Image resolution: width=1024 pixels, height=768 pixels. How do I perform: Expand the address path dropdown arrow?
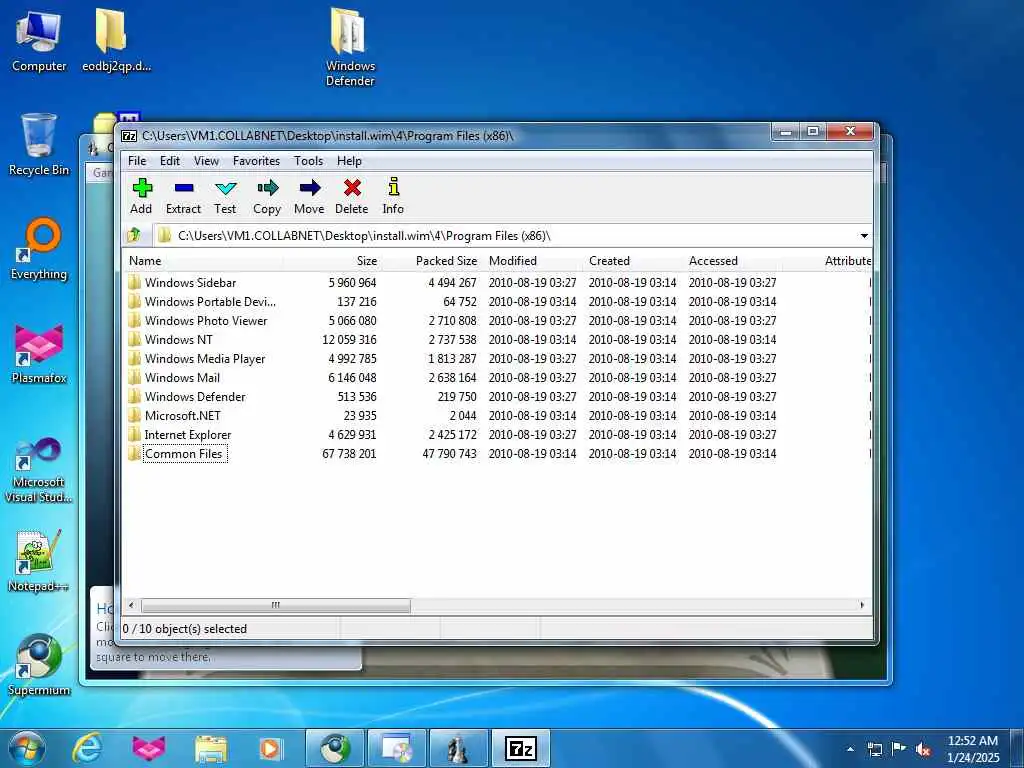point(864,236)
